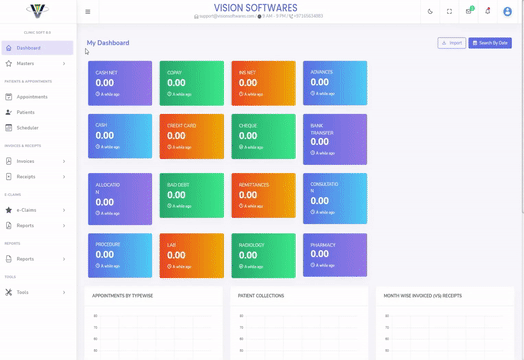Open the Tools menu item
The width and height of the screenshot is (524, 360).
click(x=35, y=292)
